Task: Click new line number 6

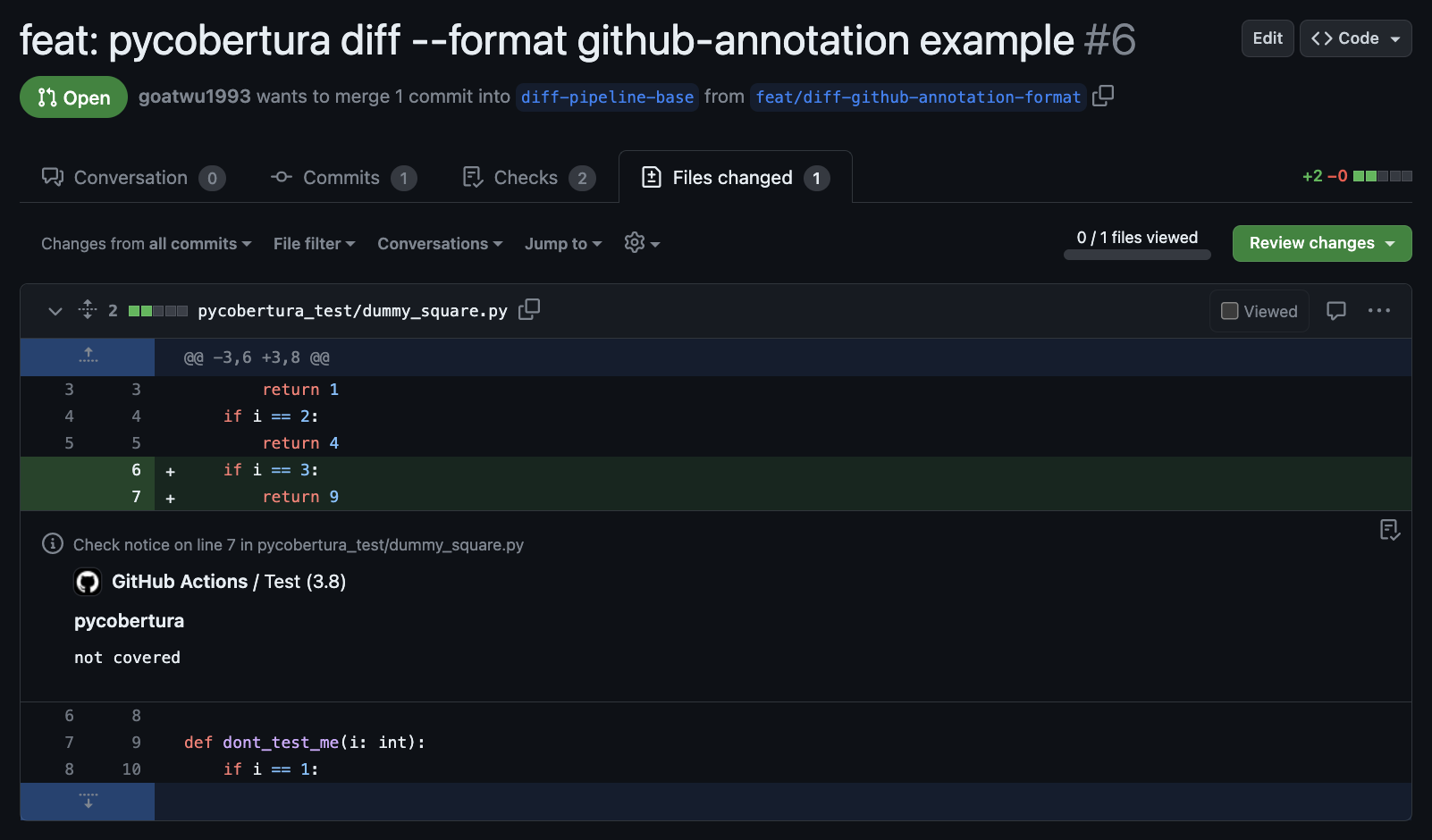Action: pyautogui.click(x=136, y=470)
